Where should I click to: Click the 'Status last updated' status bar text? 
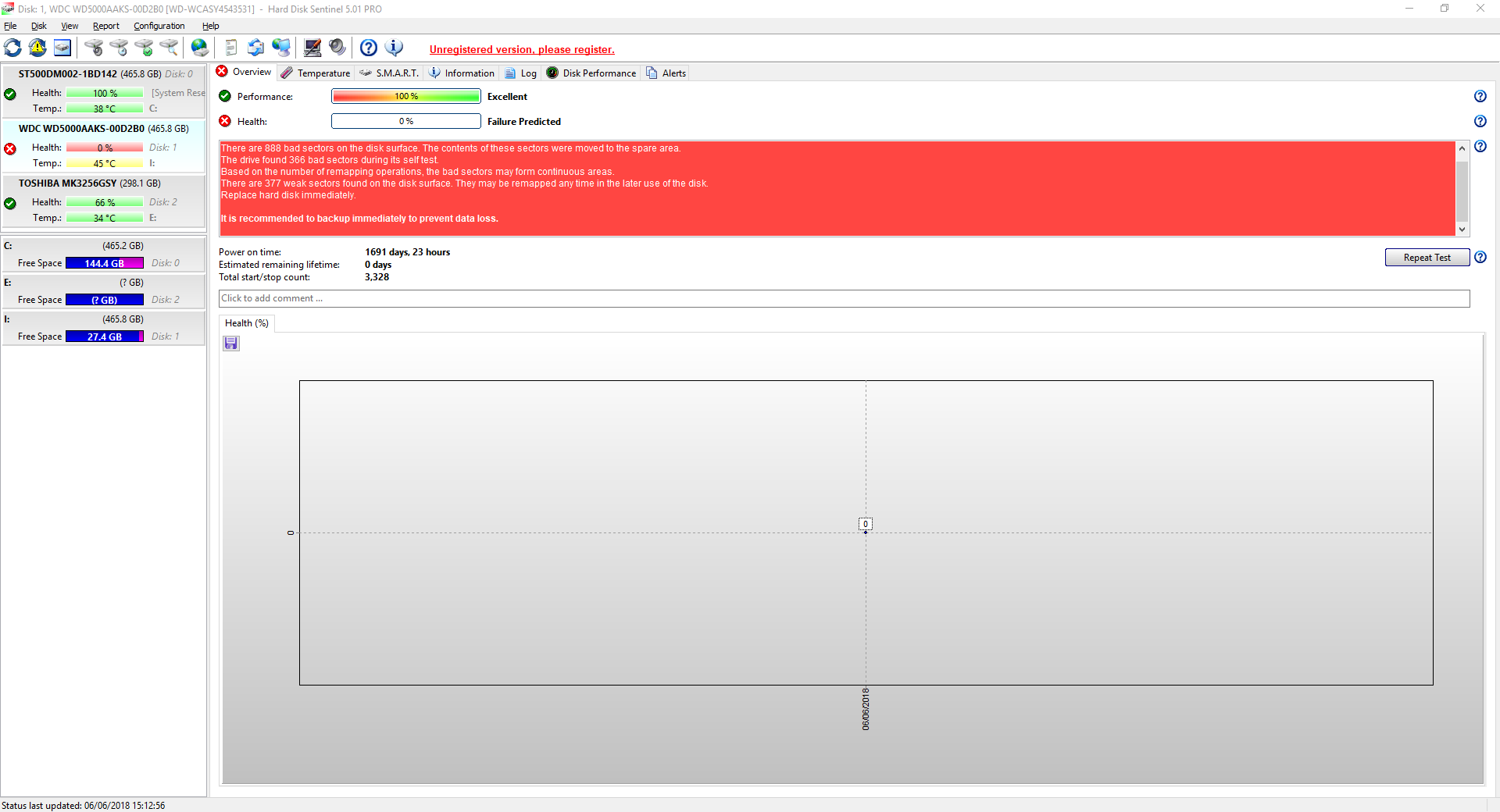(x=84, y=806)
